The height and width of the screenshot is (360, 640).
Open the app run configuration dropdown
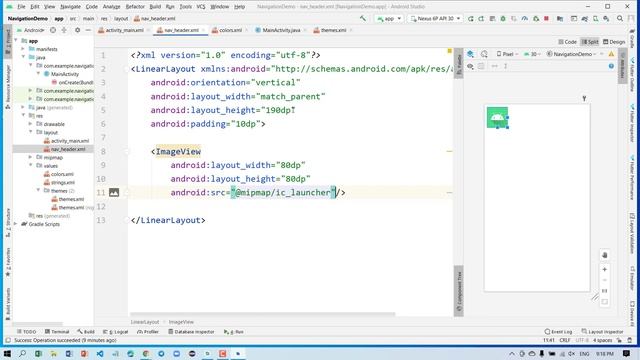[x=389, y=18]
